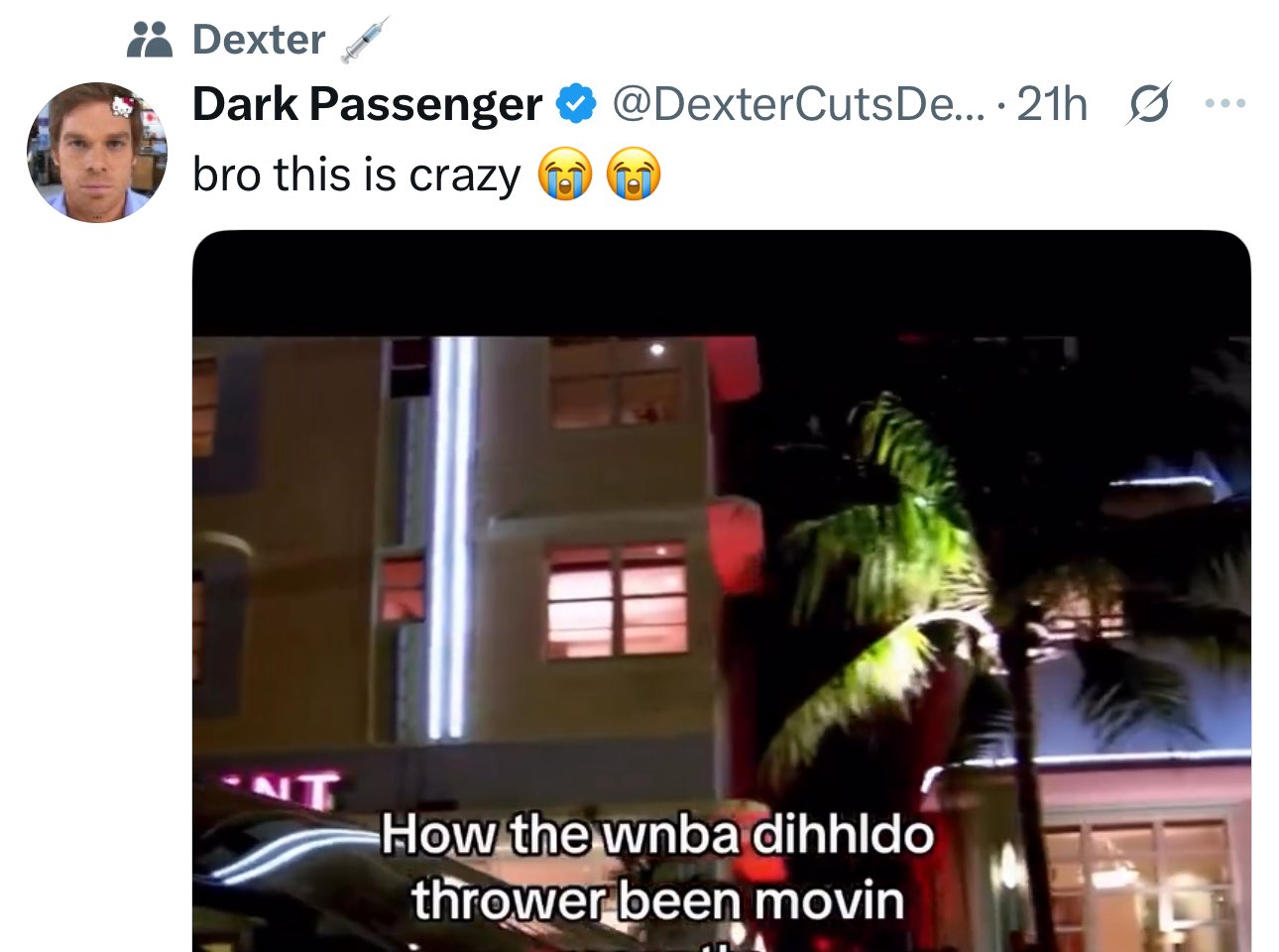The image size is (1279, 952).
Task: Click the "How the wnba dihhldo" caption line
Action: pyautogui.click(x=657, y=834)
